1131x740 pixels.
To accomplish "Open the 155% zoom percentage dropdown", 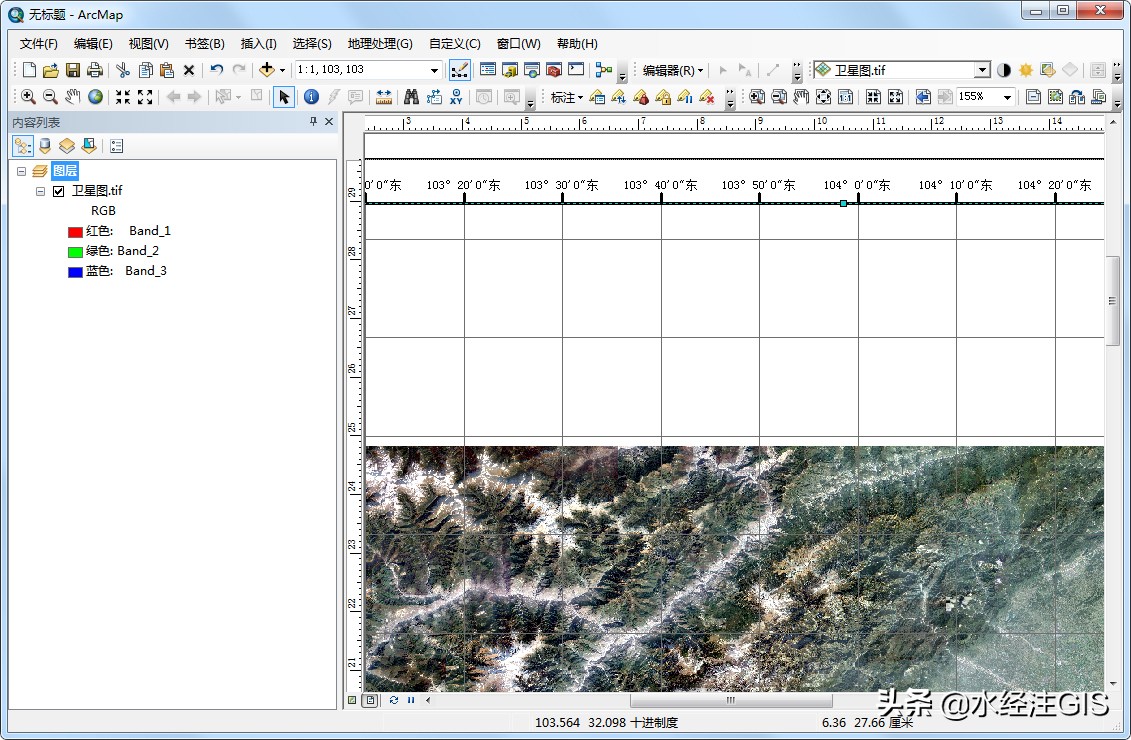I will tap(1008, 97).
